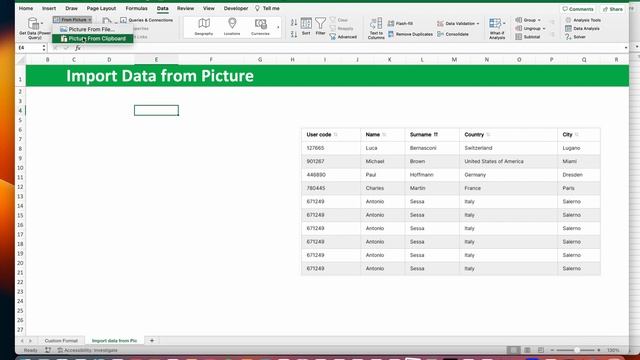Screen dimensions: 640x360
Task: Switch to Custom Format sheet tab
Action: pos(61,340)
